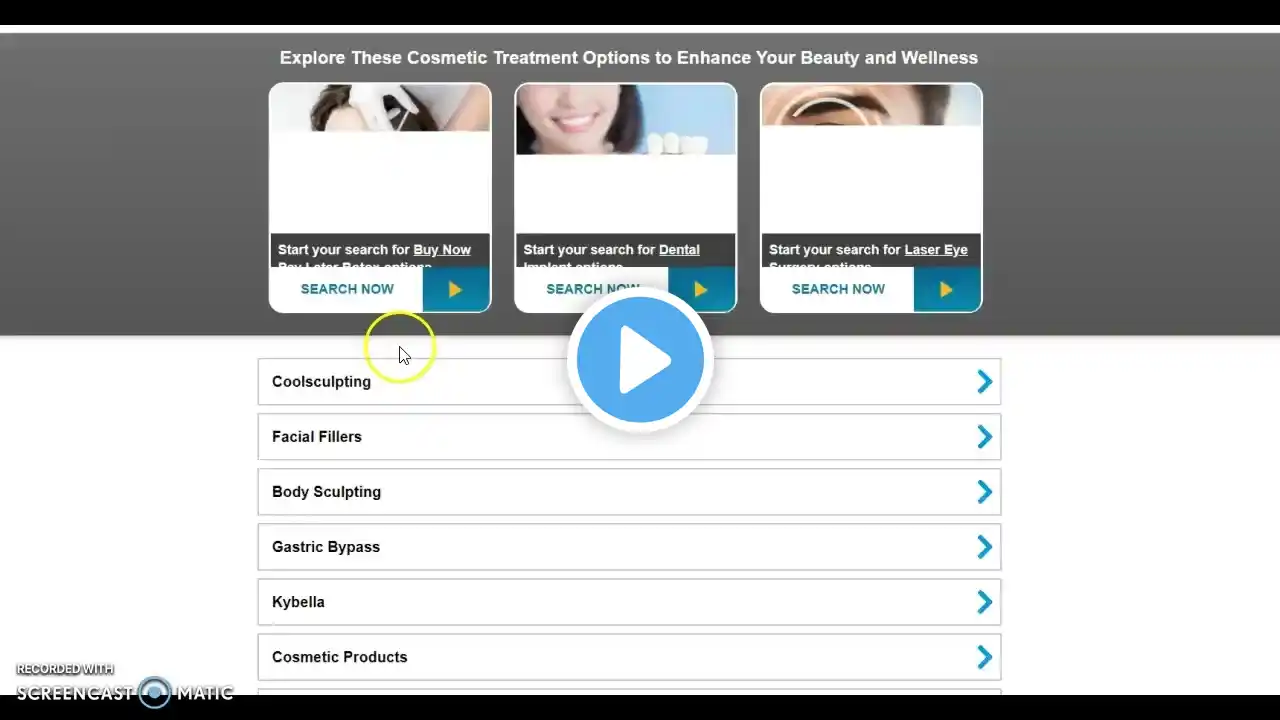Click SEARCH NOW on the Buy Now Botox card
Image resolution: width=1280 pixels, height=720 pixels.
click(347, 289)
